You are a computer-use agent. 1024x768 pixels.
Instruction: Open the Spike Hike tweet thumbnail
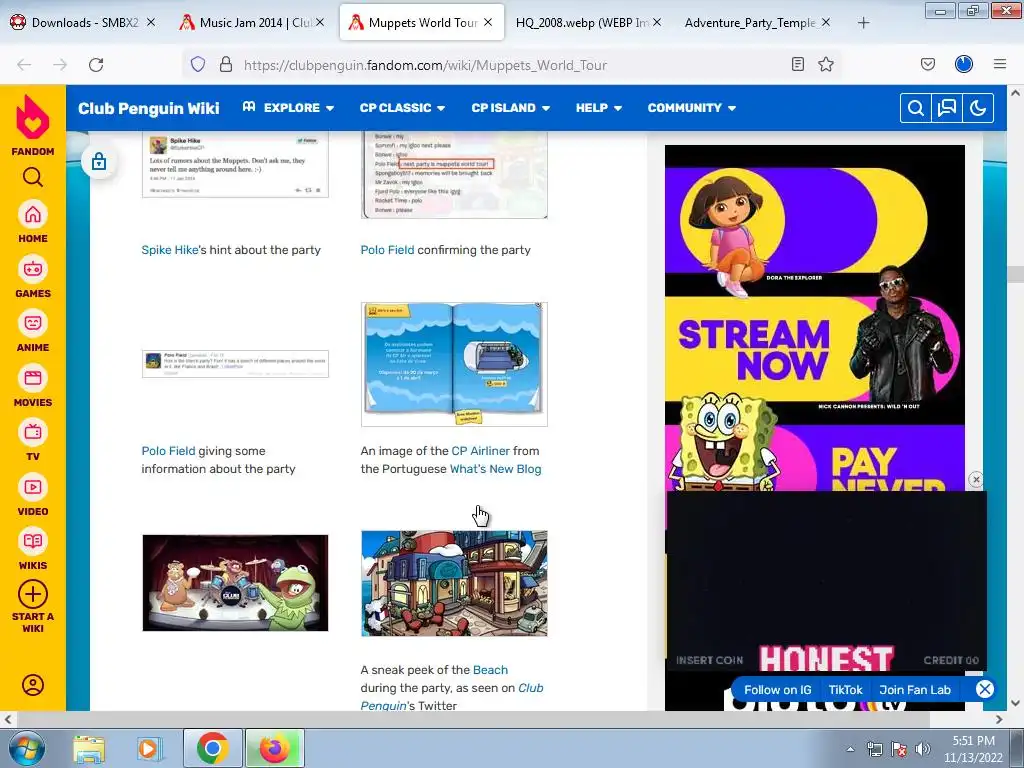click(235, 164)
